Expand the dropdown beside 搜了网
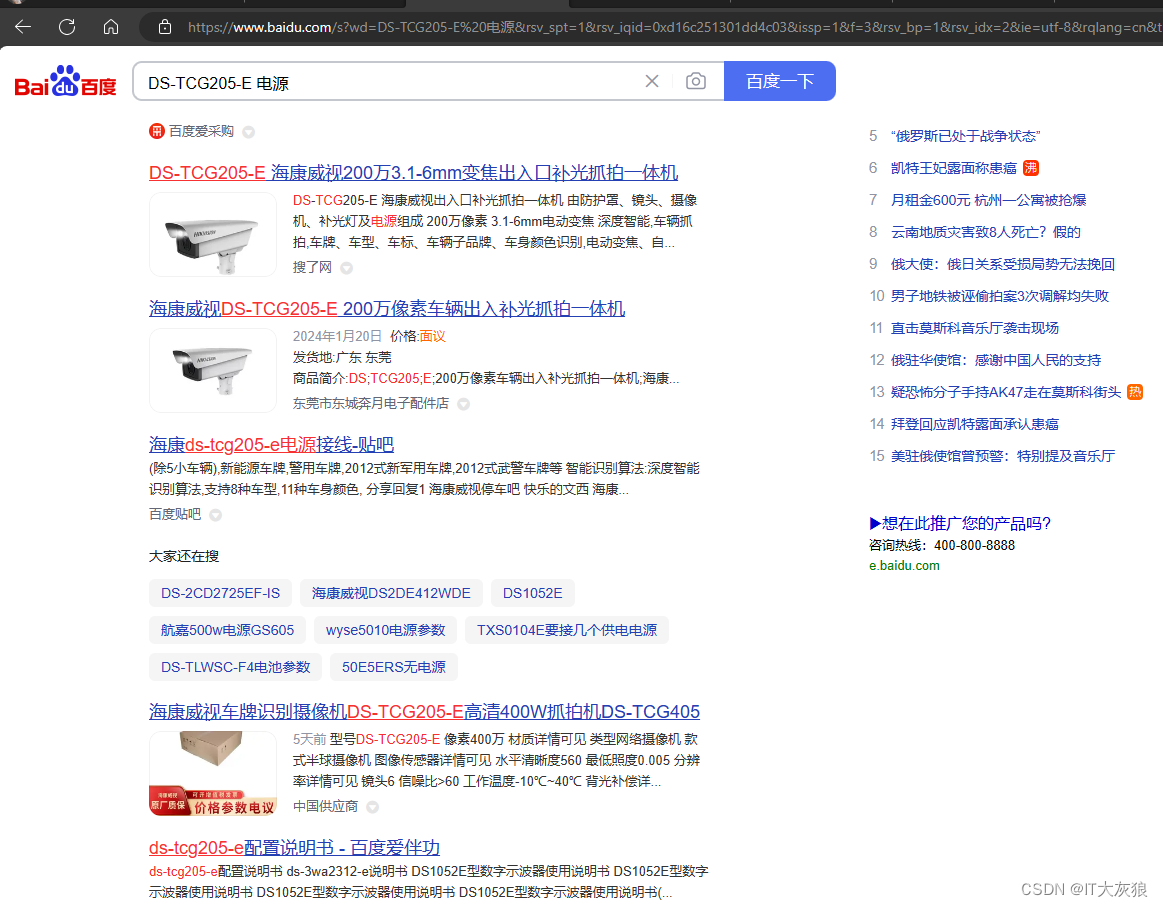1163x907 pixels. [x=346, y=268]
